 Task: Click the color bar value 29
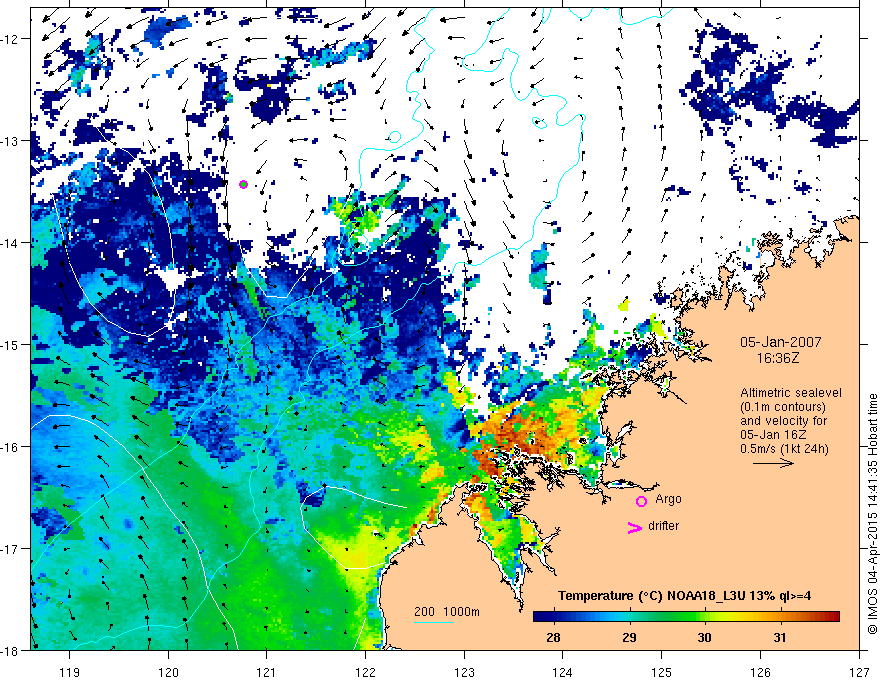(x=629, y=637)
